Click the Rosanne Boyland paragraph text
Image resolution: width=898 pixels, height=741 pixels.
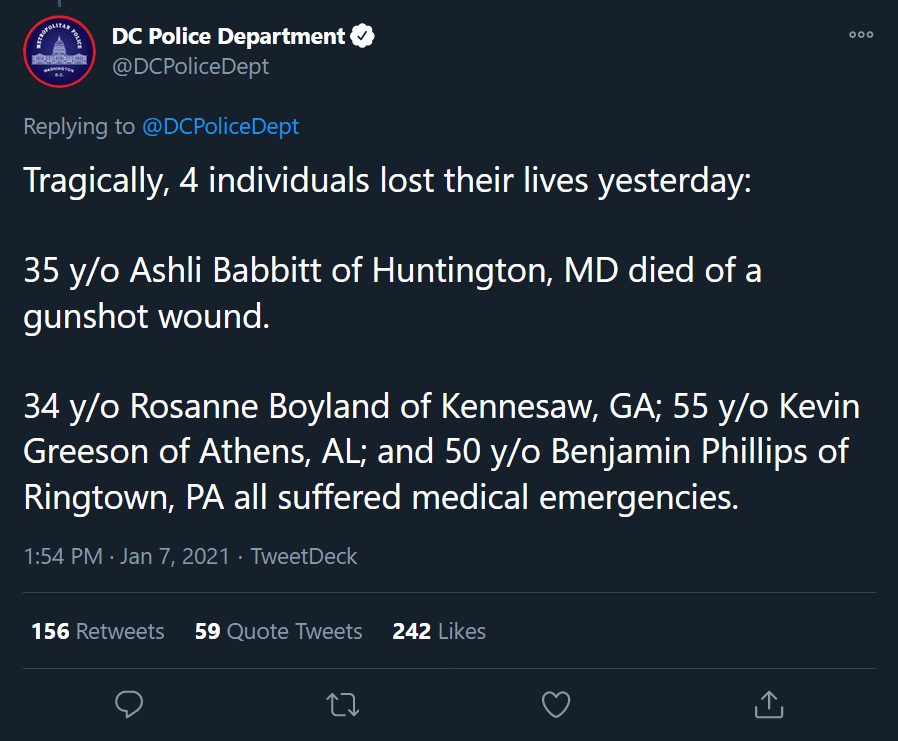[x=442, y=452]
